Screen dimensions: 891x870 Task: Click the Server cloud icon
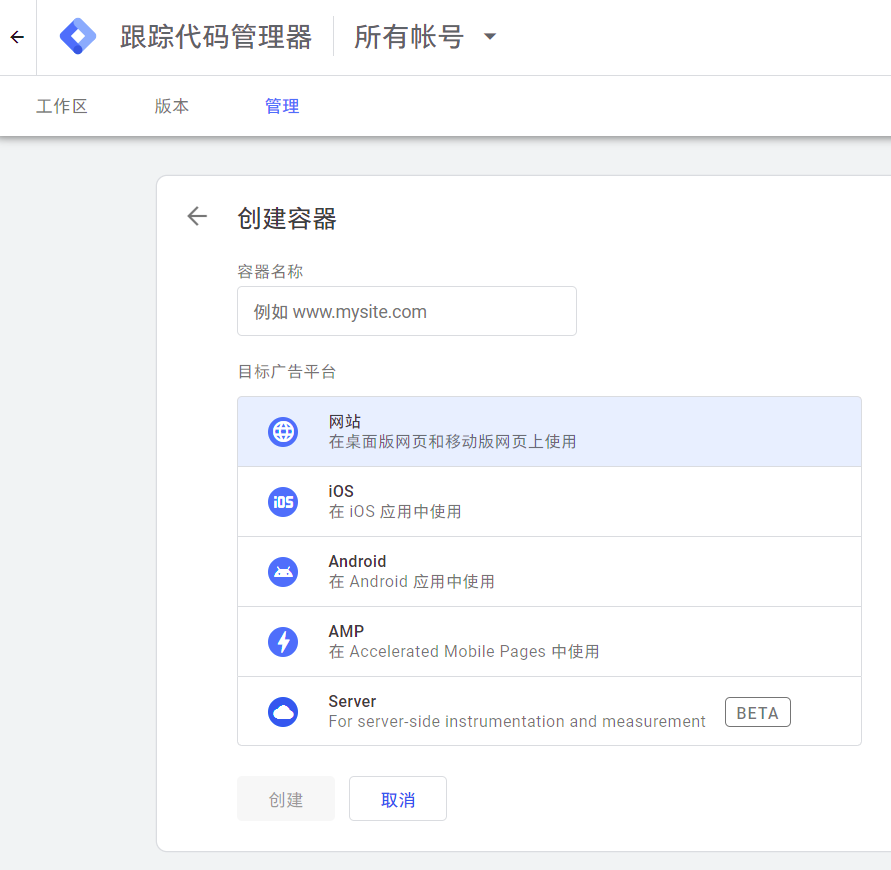(x=283, y=711)
